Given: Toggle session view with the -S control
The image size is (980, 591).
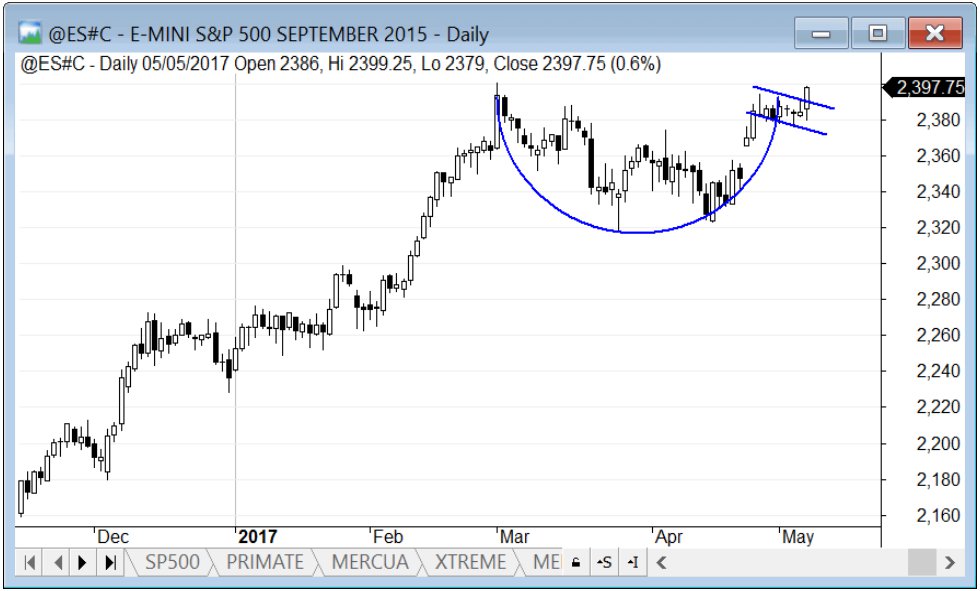Looking at the screenshot, I should point(604,563).
